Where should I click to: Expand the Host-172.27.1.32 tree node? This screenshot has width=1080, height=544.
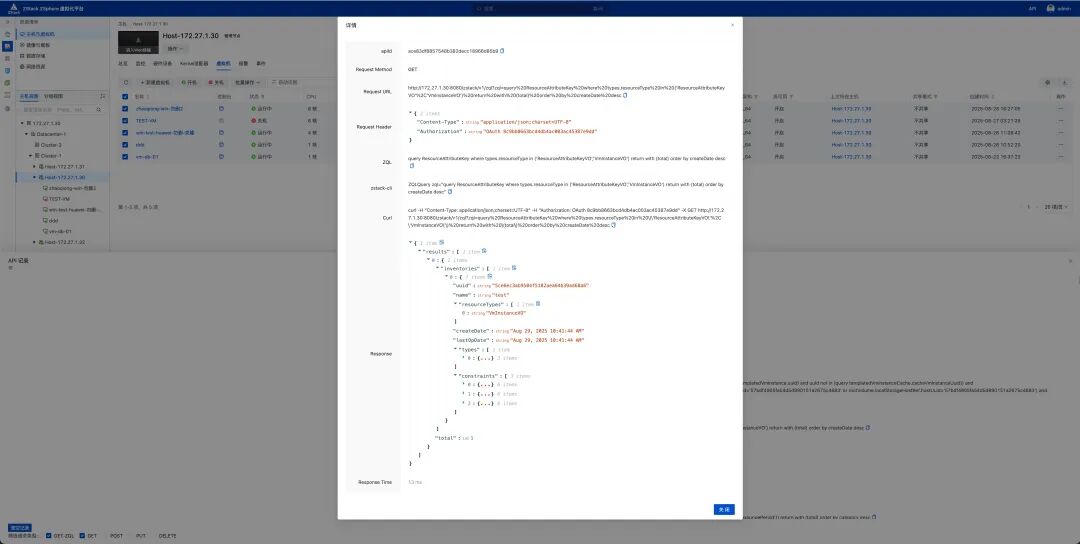(35, 242)
